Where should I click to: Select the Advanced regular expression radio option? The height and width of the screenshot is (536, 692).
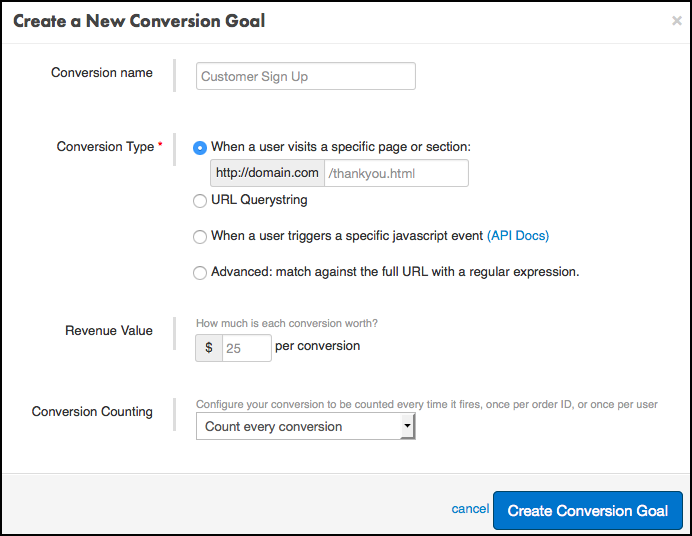[x=200, y=273]
